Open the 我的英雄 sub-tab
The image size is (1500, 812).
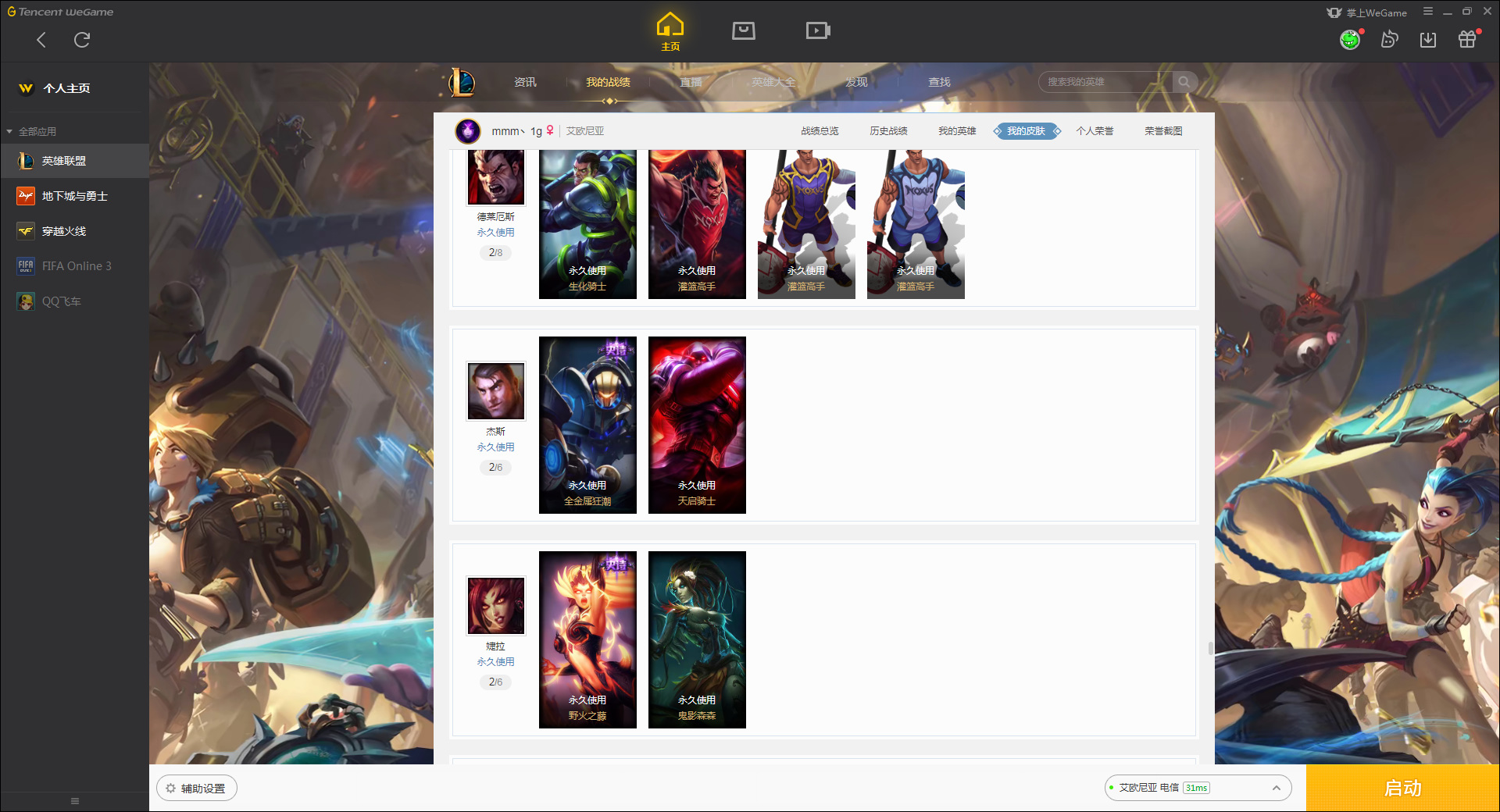click(x=957, y=131)
